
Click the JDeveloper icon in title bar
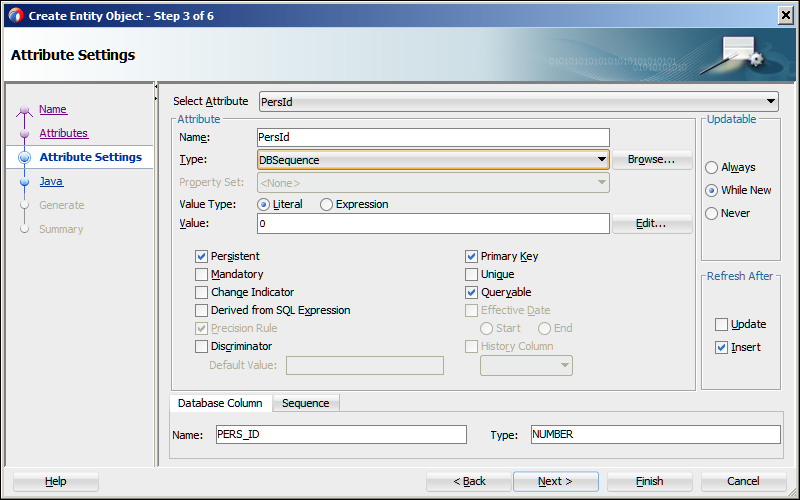click(x=15, y=16)
